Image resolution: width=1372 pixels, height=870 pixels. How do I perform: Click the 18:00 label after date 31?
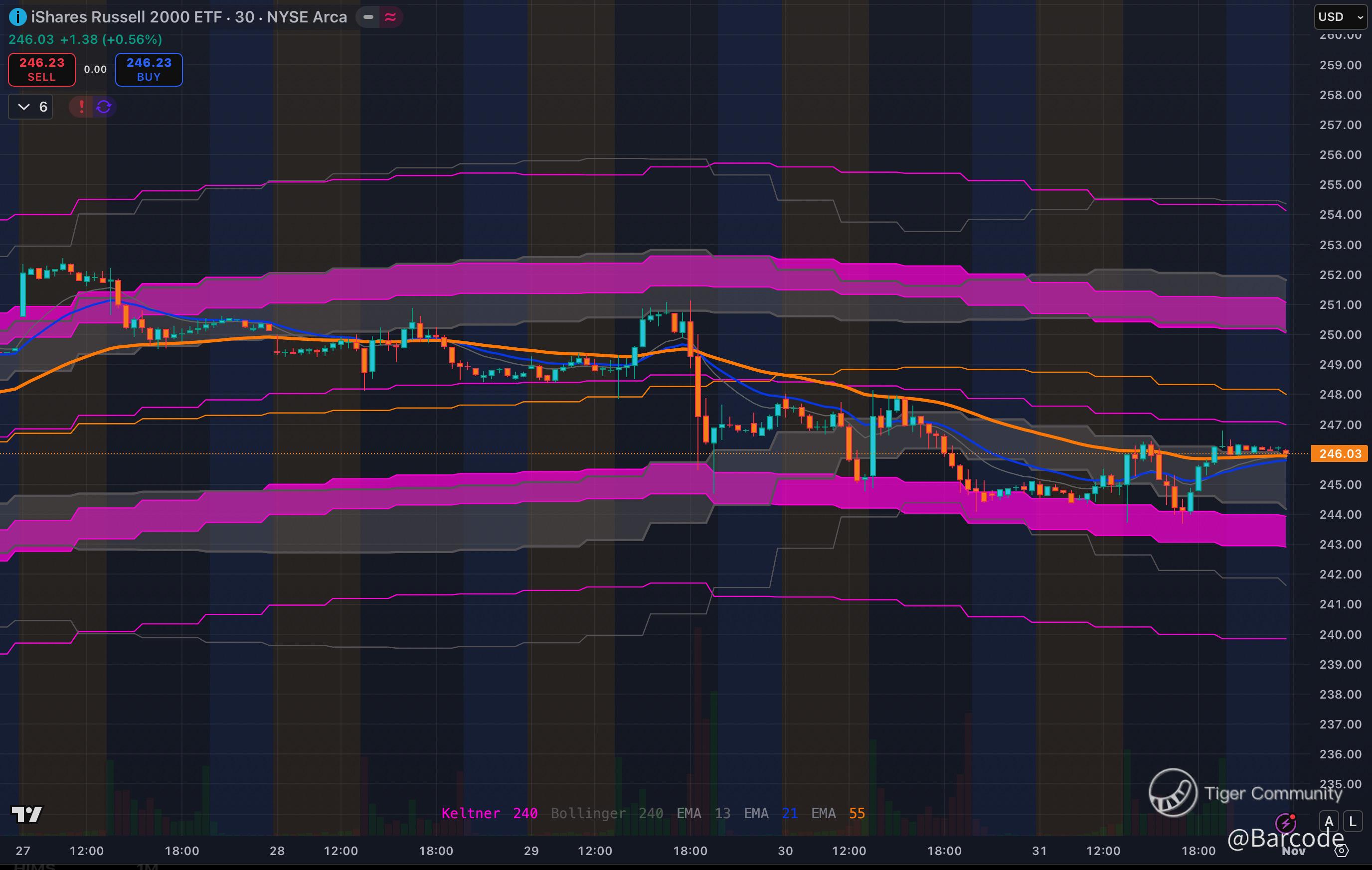pos(1198,851)
